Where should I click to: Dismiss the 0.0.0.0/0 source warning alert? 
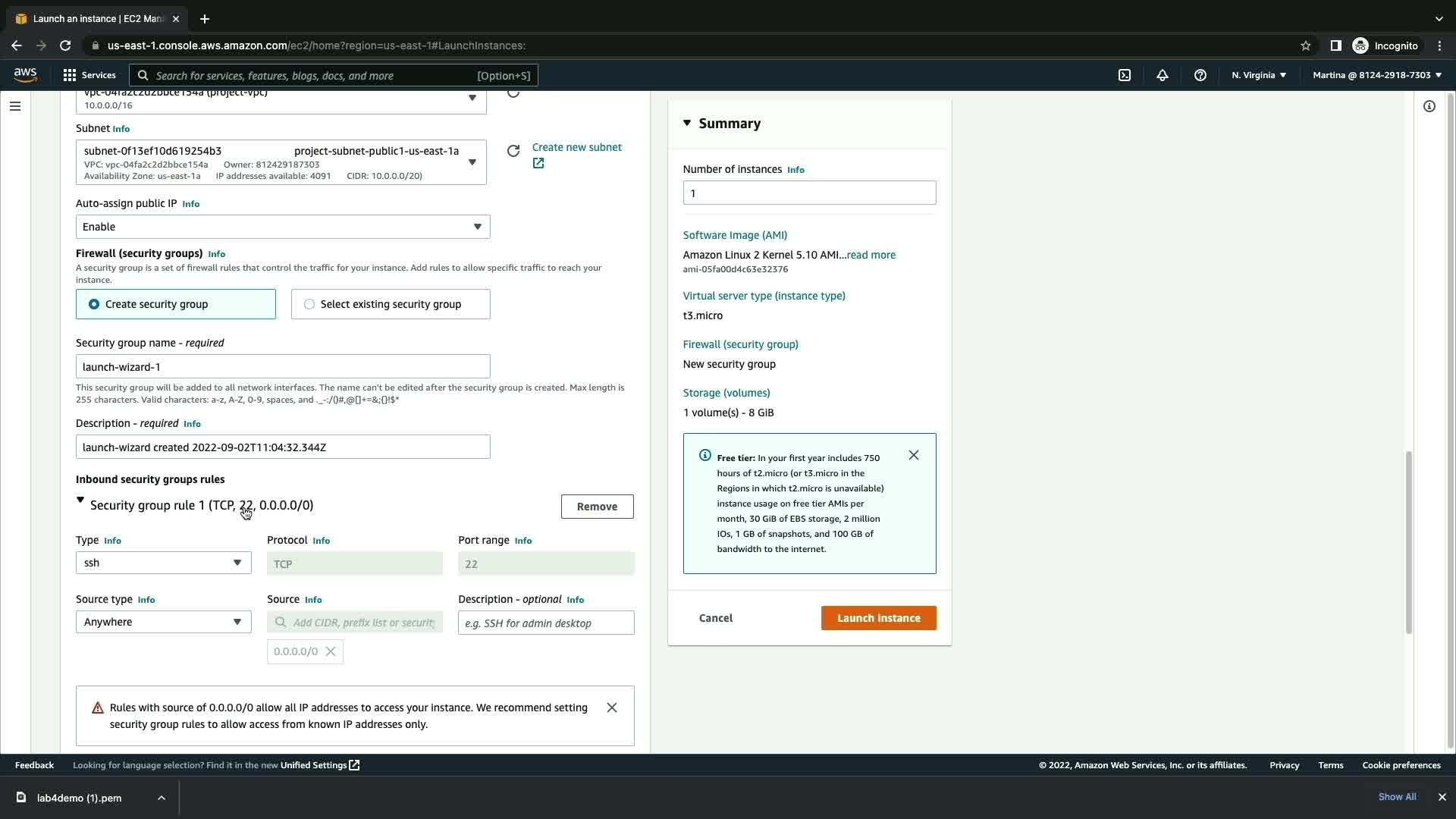pyautogui.click(x=612, y=708)
